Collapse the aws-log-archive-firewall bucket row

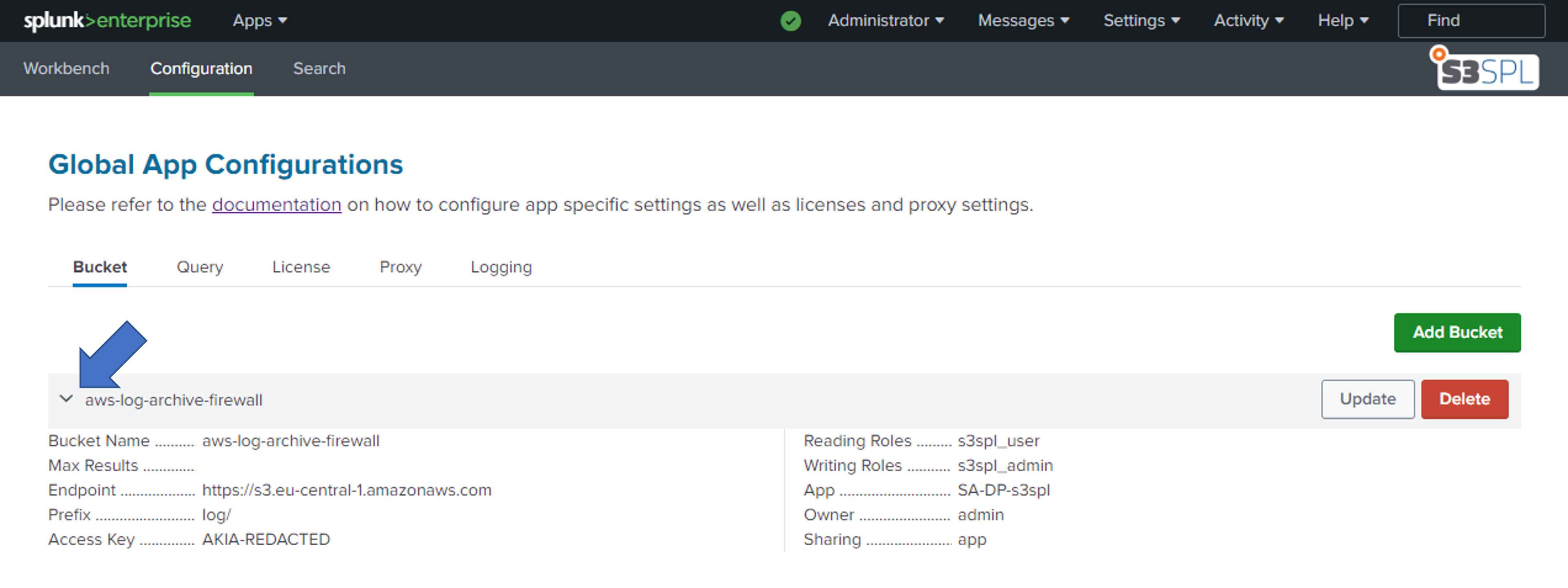(66, 399)
